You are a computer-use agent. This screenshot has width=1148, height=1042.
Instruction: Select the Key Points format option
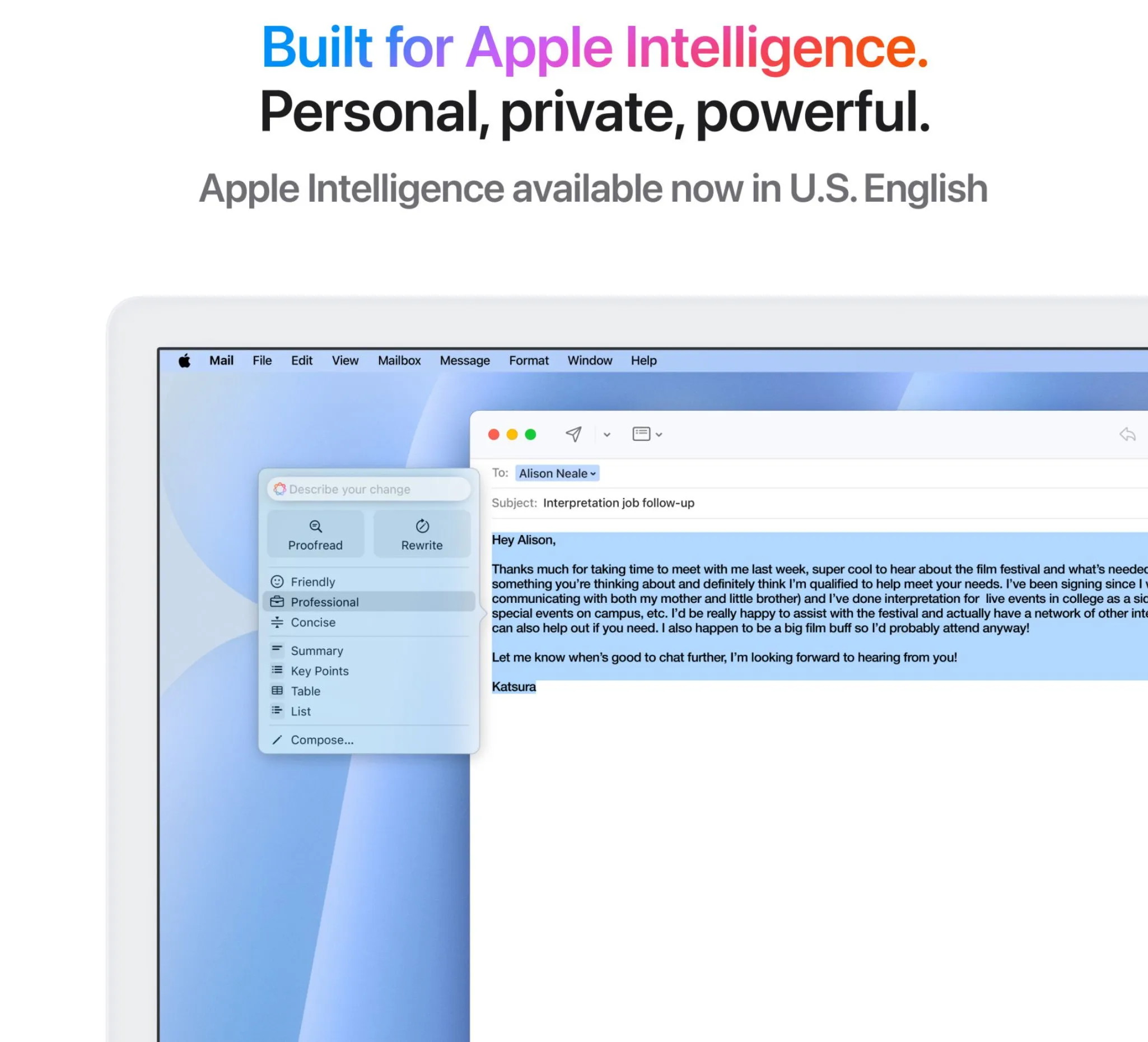(319, 671)
